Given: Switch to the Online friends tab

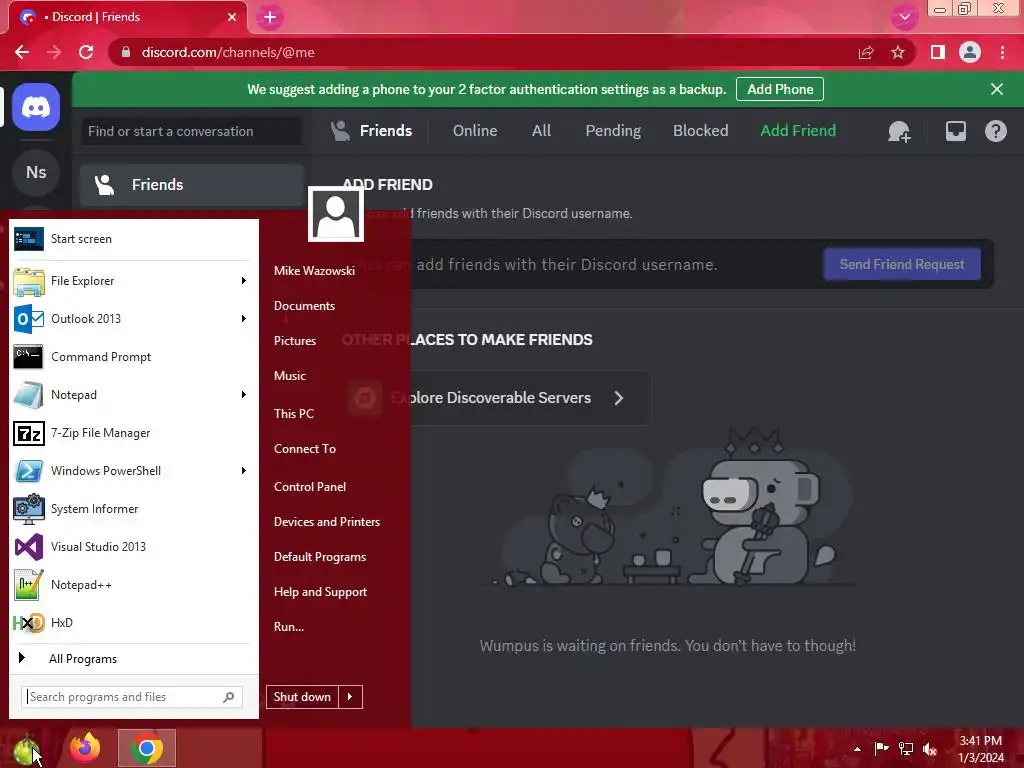Looking at the screenshot, I should tap(475, 131).
